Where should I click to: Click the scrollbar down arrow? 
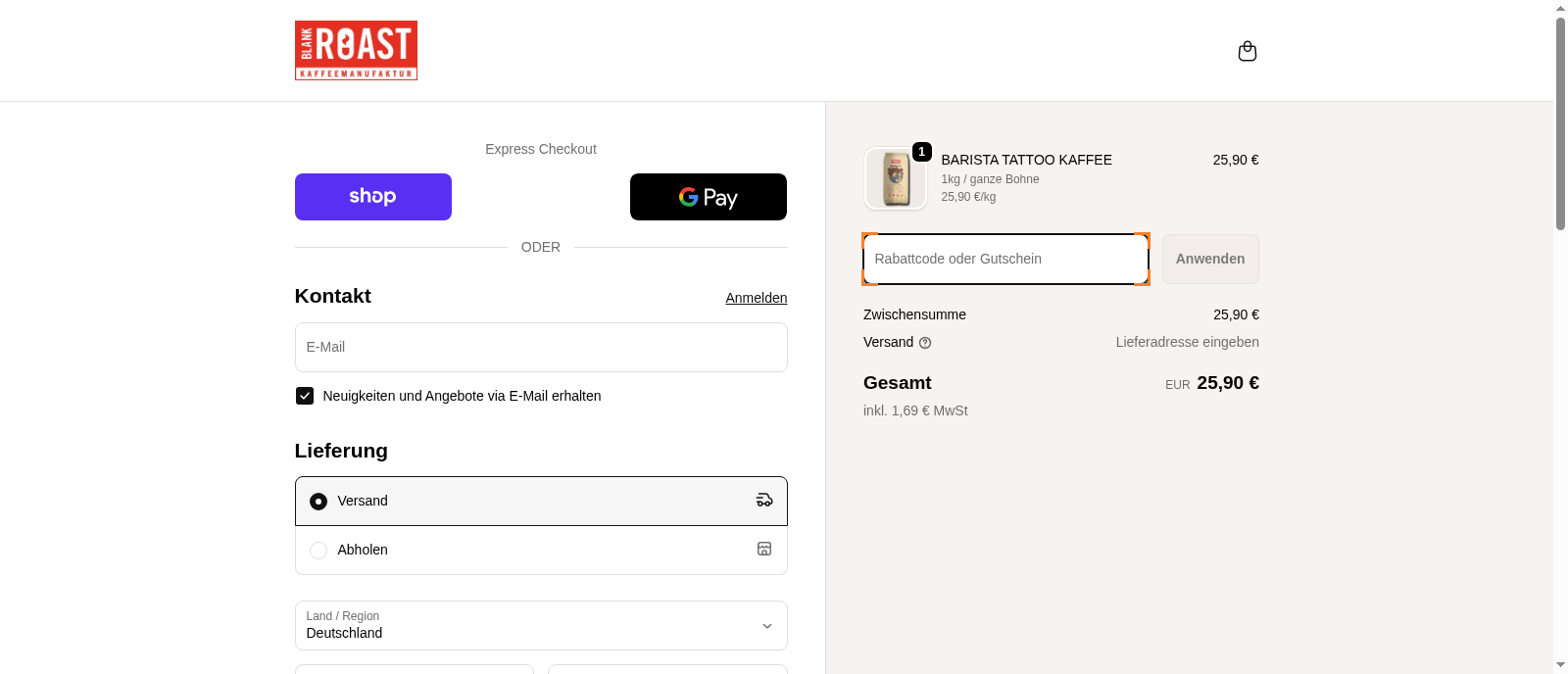(x=1560, y=665)
